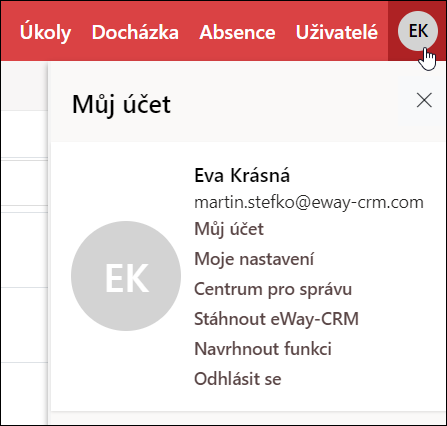Go to the Absence tab
This screenshot has height=426, width=447.
(x=237, y=32)
